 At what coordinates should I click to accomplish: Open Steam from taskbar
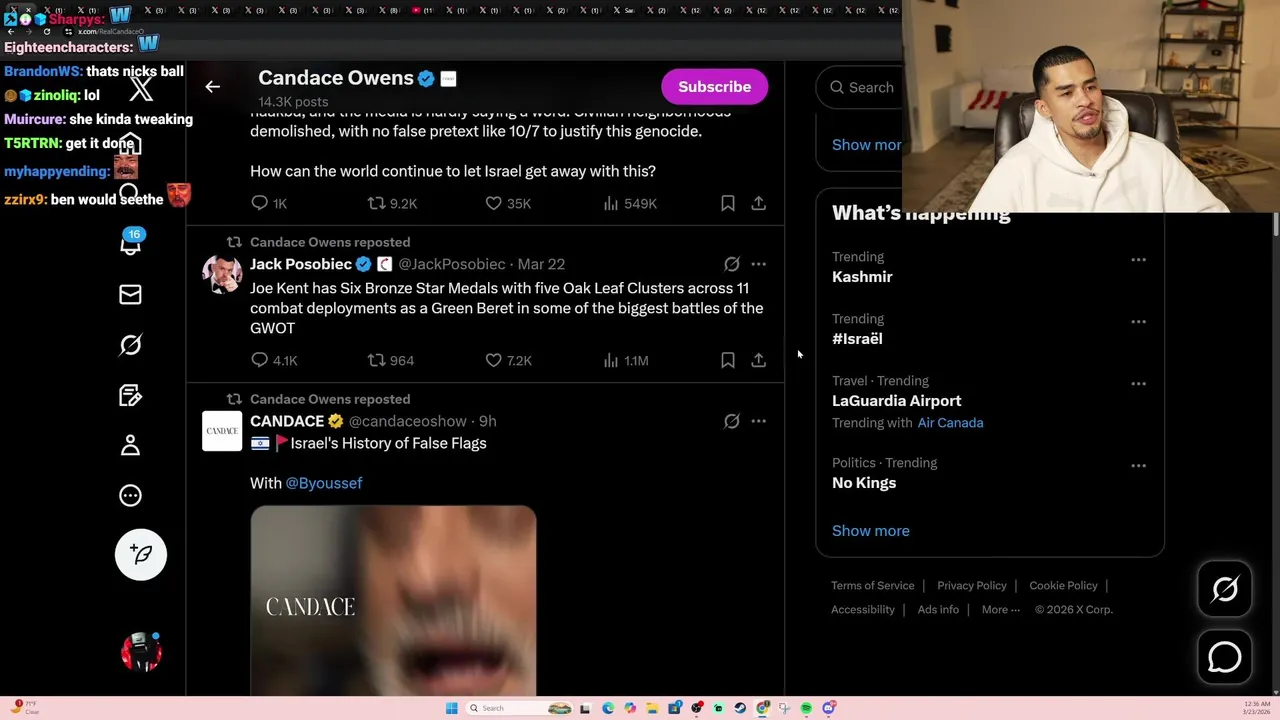pyautogui.click(x=740, y=708)
